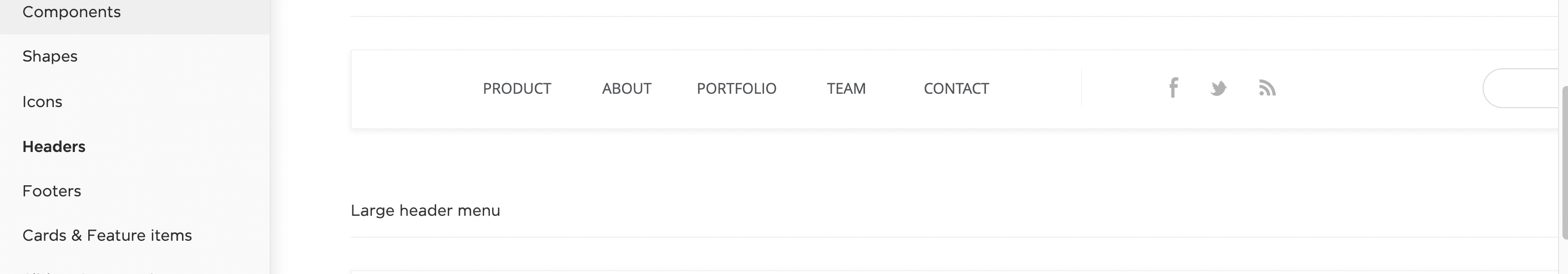Go to the Shapes section
The image size is (1568, 274).
pos(50,57)
